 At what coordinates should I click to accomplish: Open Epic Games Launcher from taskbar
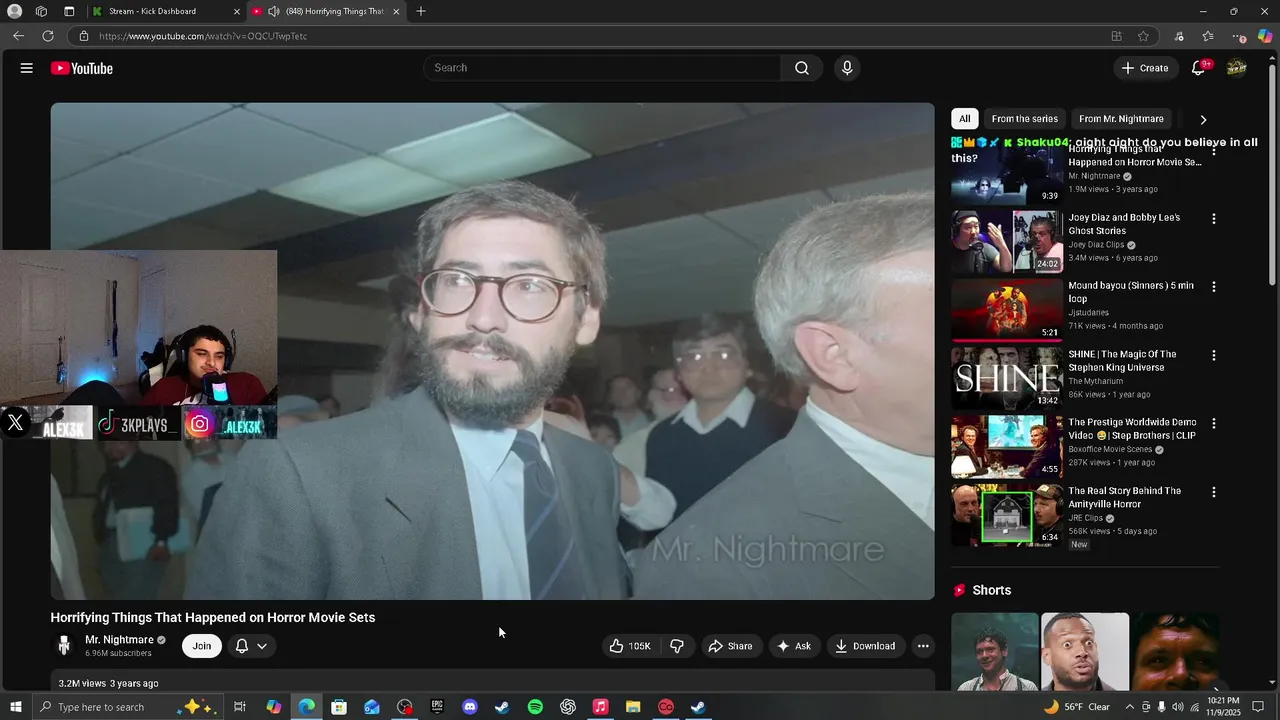point(437,707)
